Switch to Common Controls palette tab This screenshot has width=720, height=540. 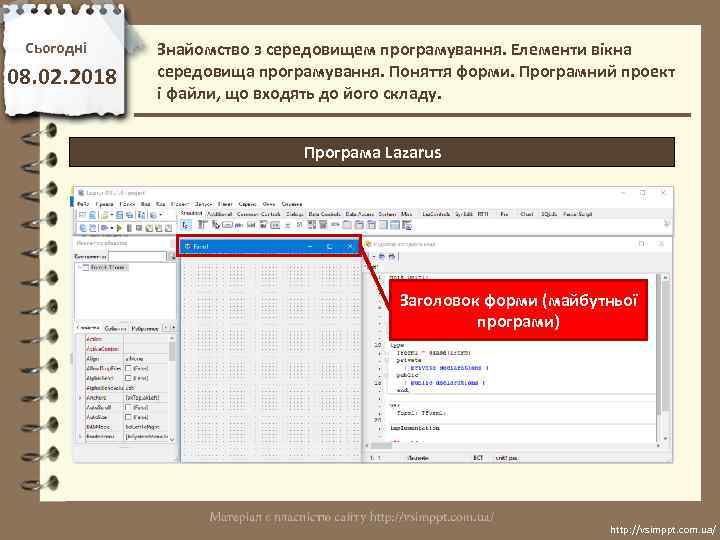tap(259, 214)
